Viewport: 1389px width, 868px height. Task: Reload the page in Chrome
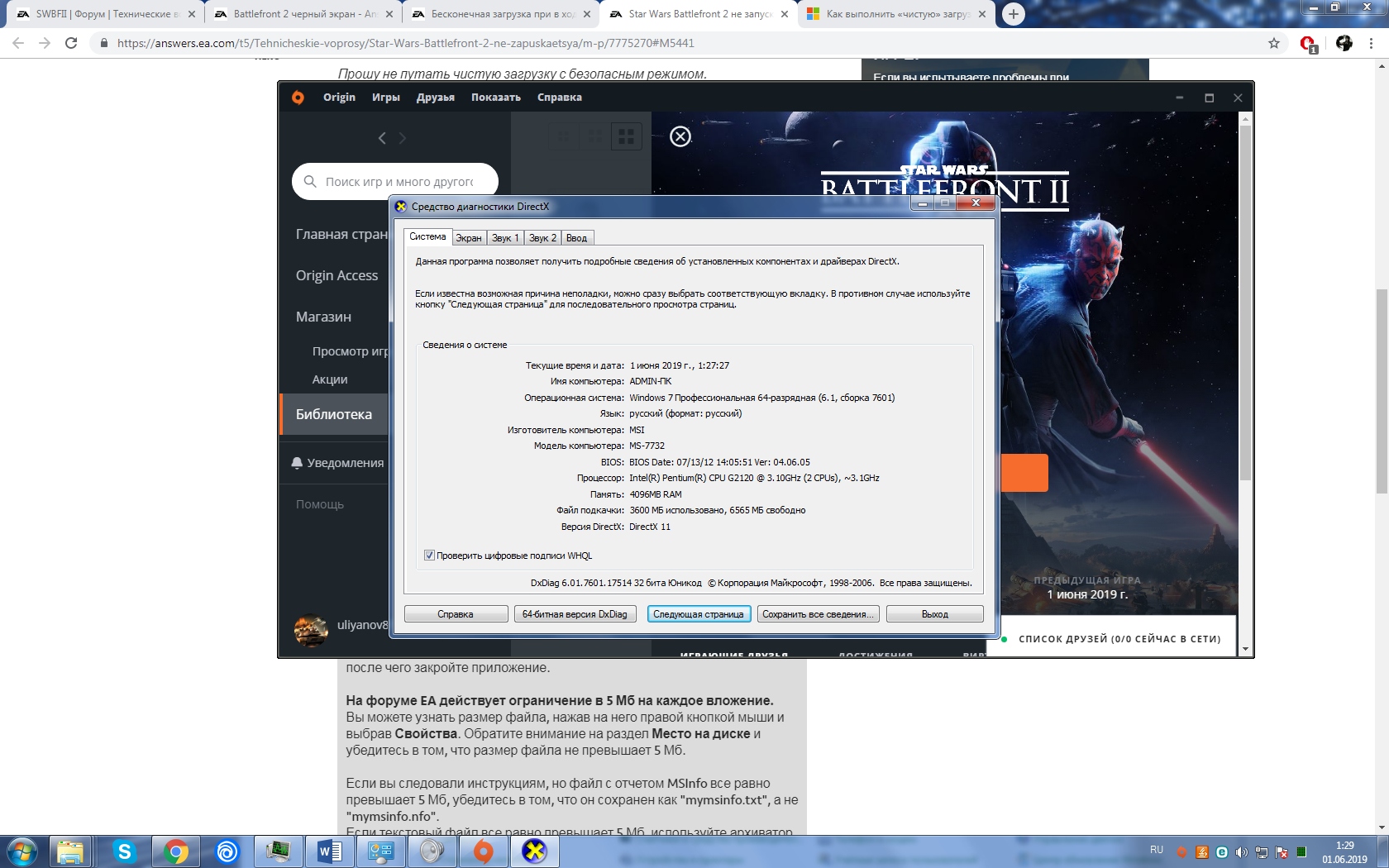click(71, 43)
